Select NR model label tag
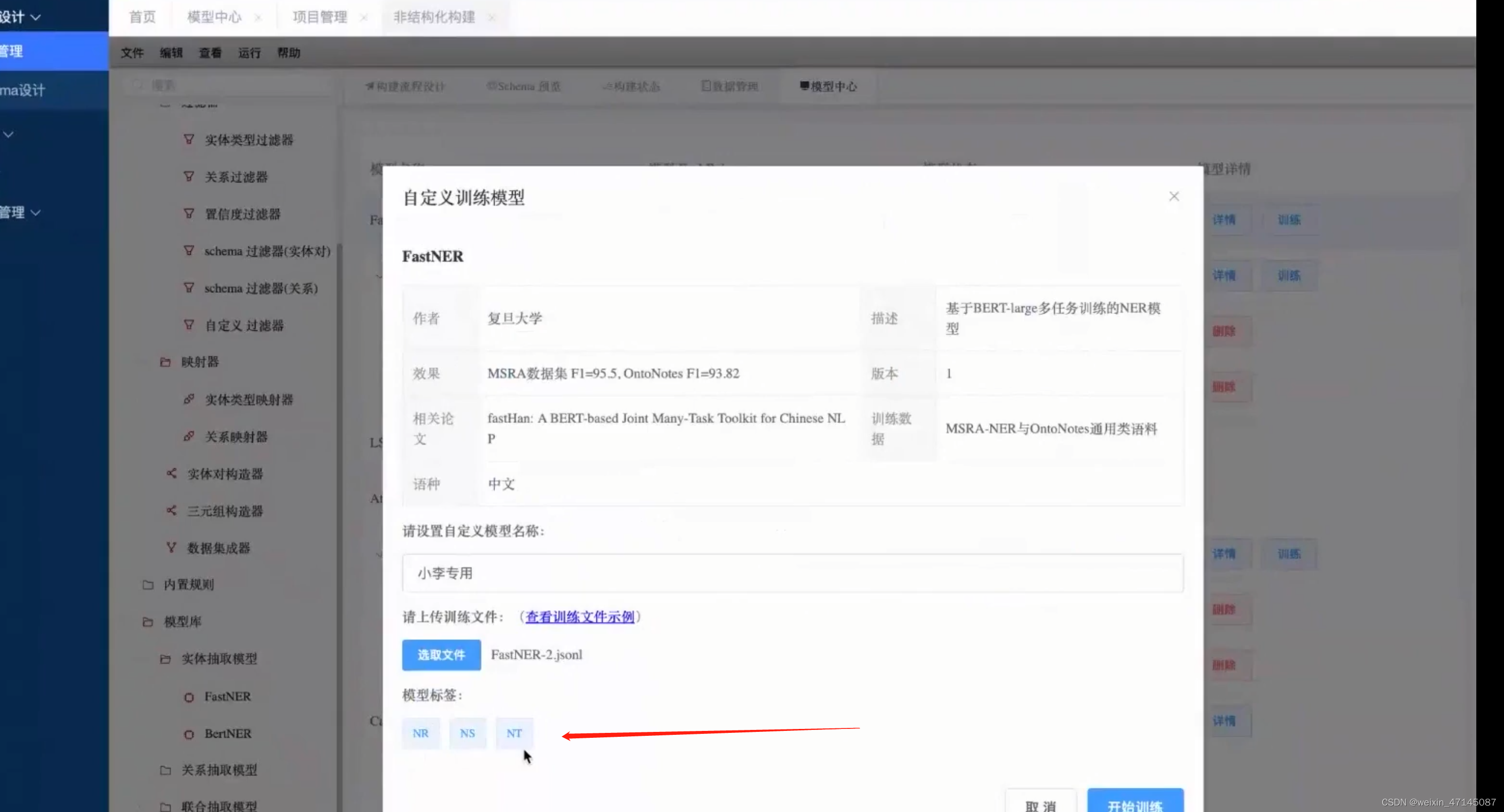The height and width of the screenshot is (812, 1504). [419, 732]
